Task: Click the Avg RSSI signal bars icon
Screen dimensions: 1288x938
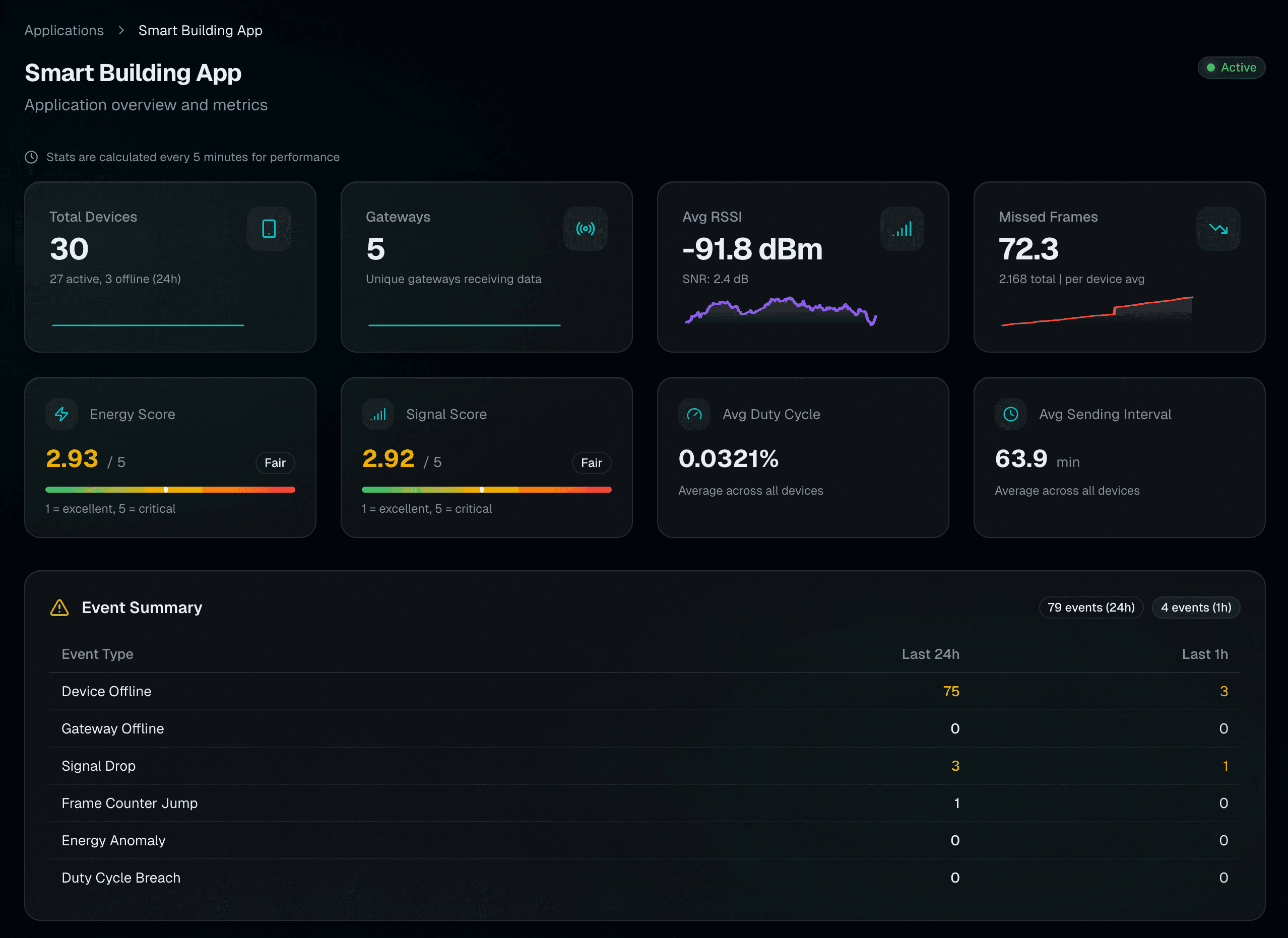Action: click(902, 229)
